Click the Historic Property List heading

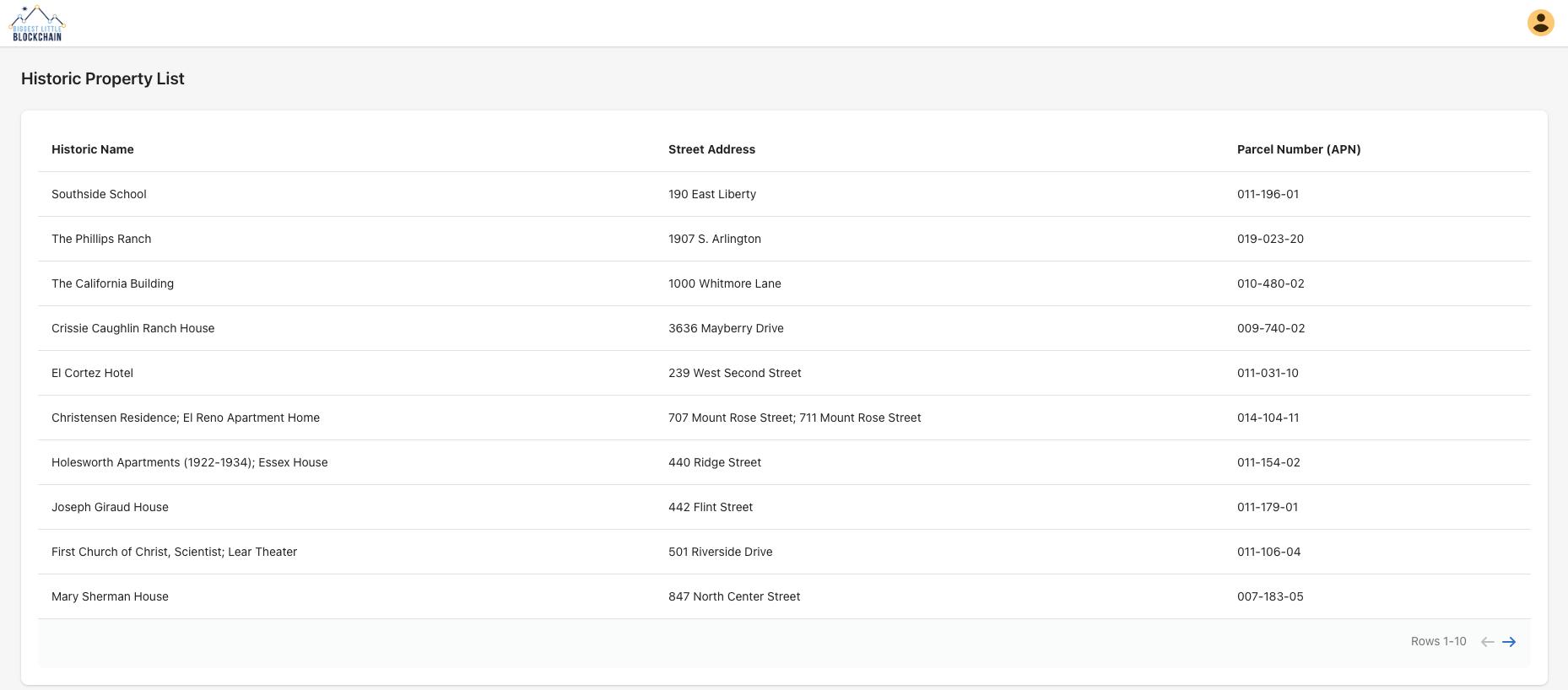tap(102, 78)
